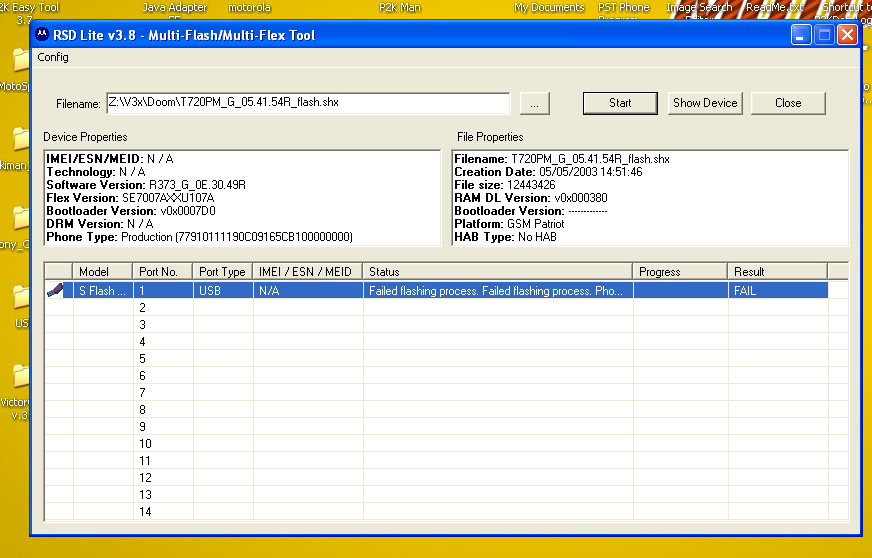872x558 pixels.
Task: Click the Progress column header
Action: (680, 271)
